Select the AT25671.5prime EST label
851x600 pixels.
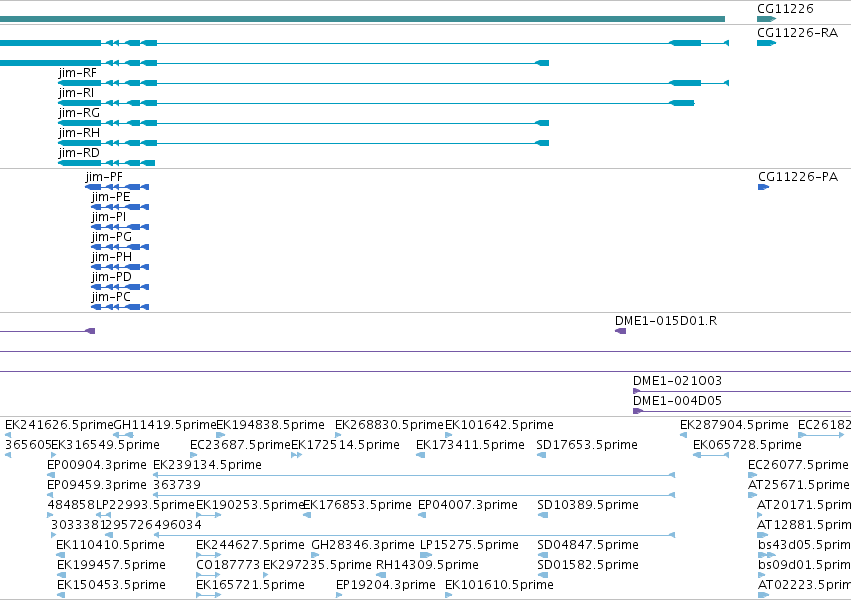798,485
